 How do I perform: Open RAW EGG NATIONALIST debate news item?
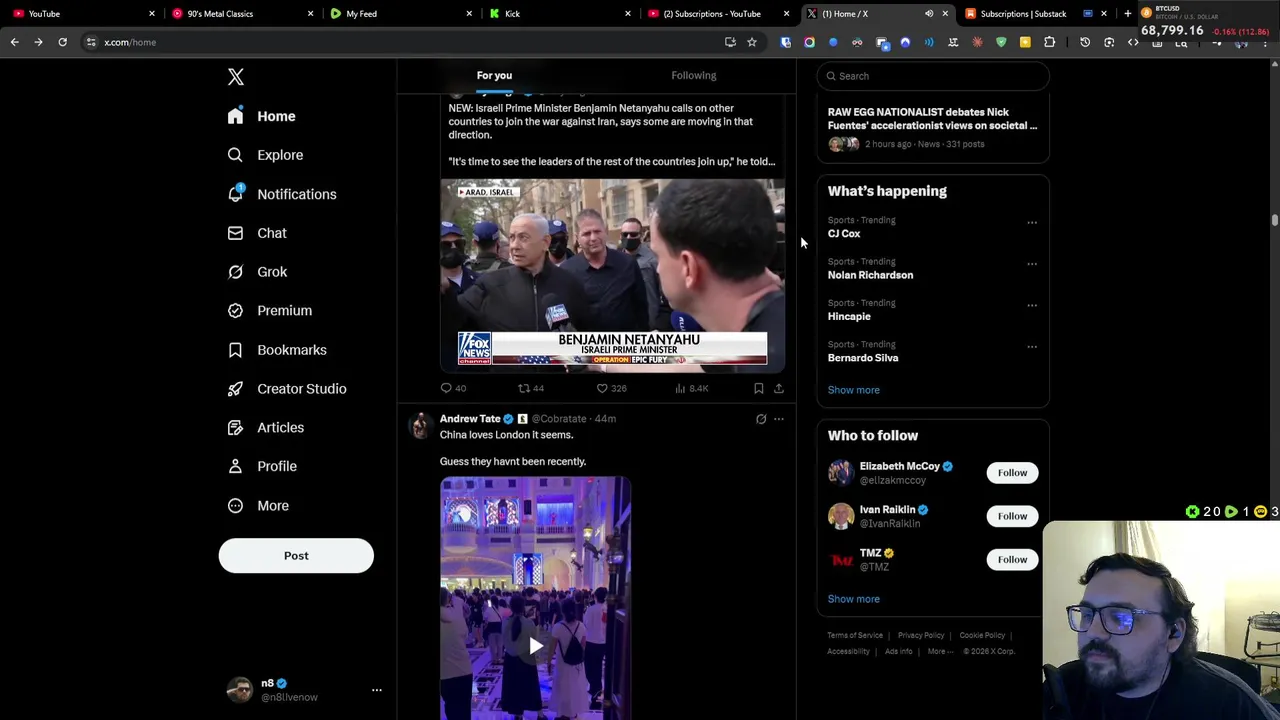coord(932,127)
